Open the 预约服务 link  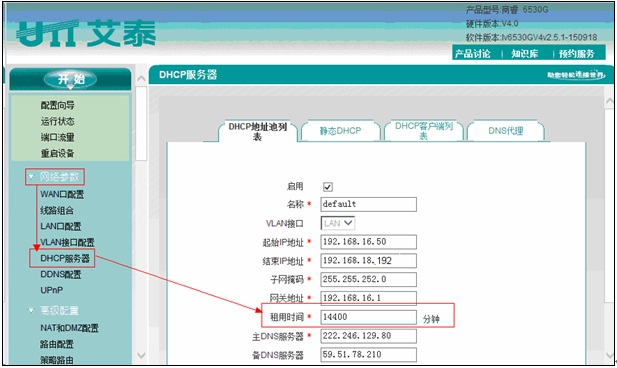[576, 54]
